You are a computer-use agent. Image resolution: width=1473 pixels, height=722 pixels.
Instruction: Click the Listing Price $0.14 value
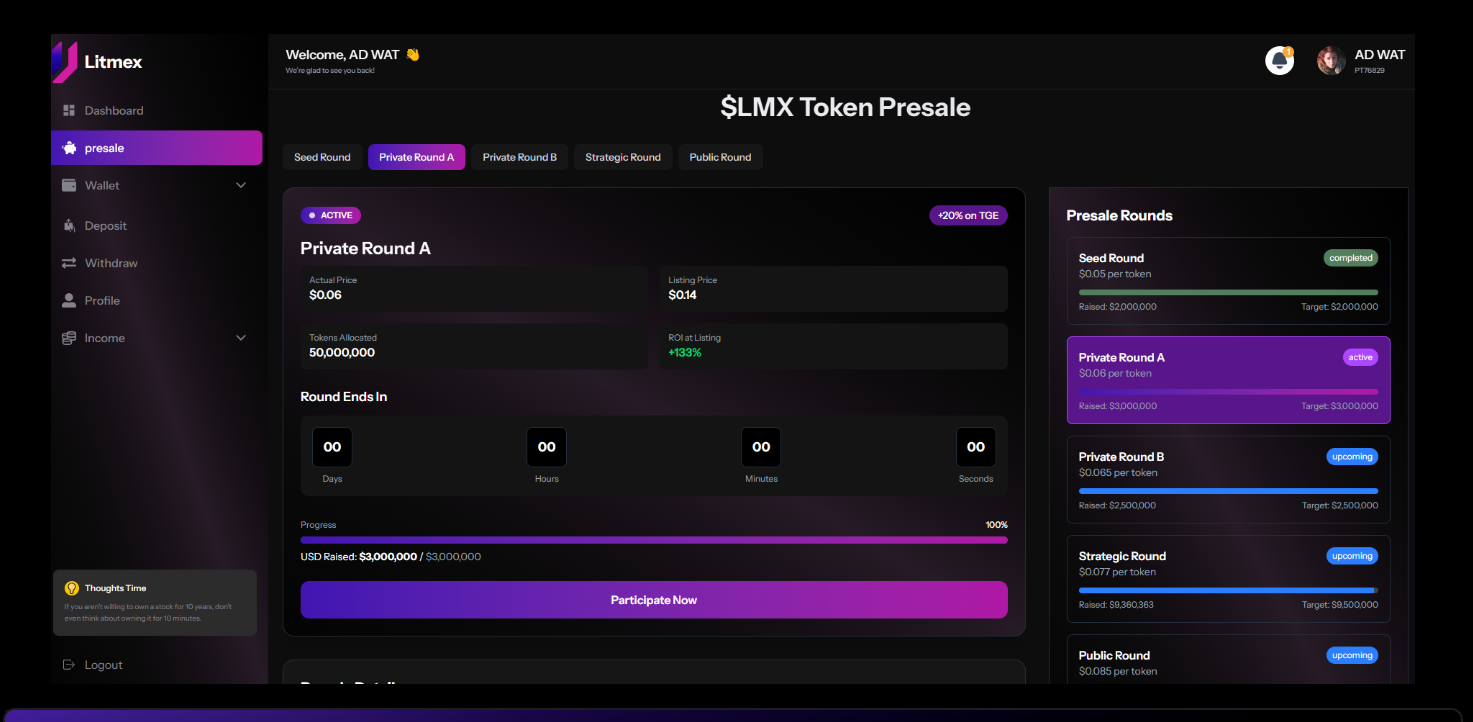click(683, 295)
